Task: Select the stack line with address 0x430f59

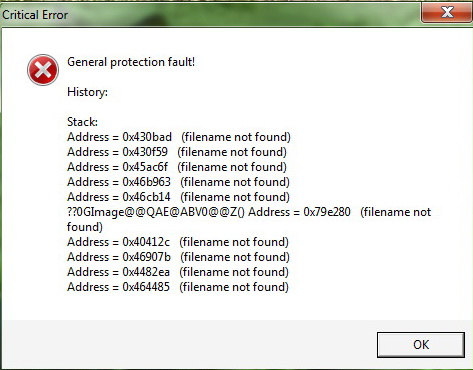Action: pyautogui.click(x=177, y=152)
